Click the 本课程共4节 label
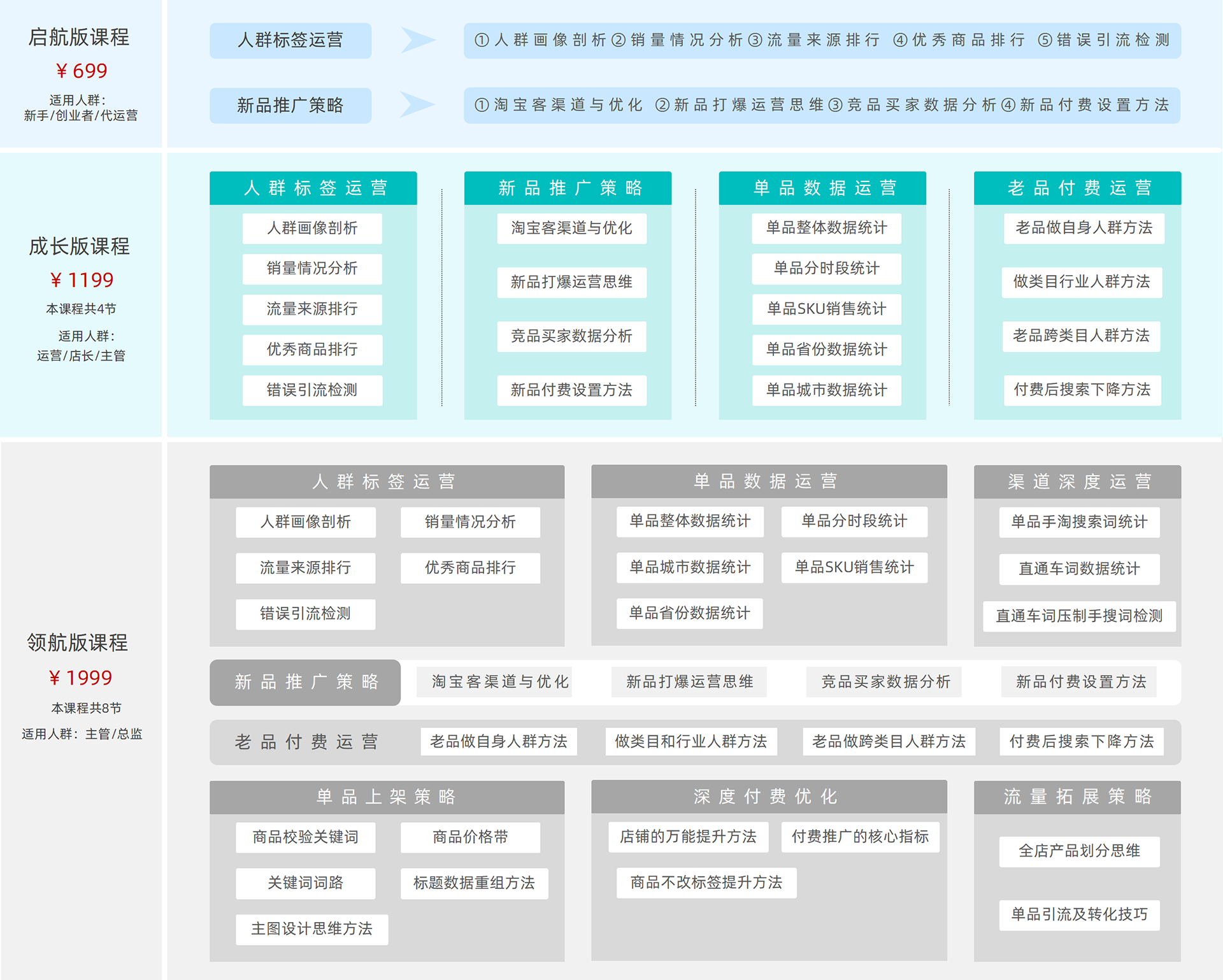 (81, 309)
